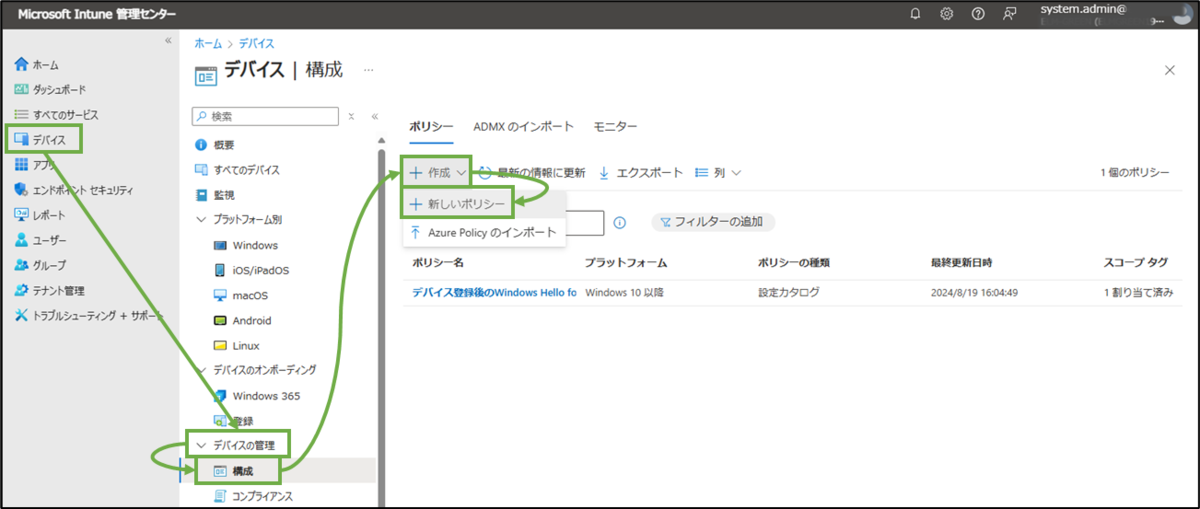Open レポート in left navigation
The image size is (1200, 509).
(41, 215)
